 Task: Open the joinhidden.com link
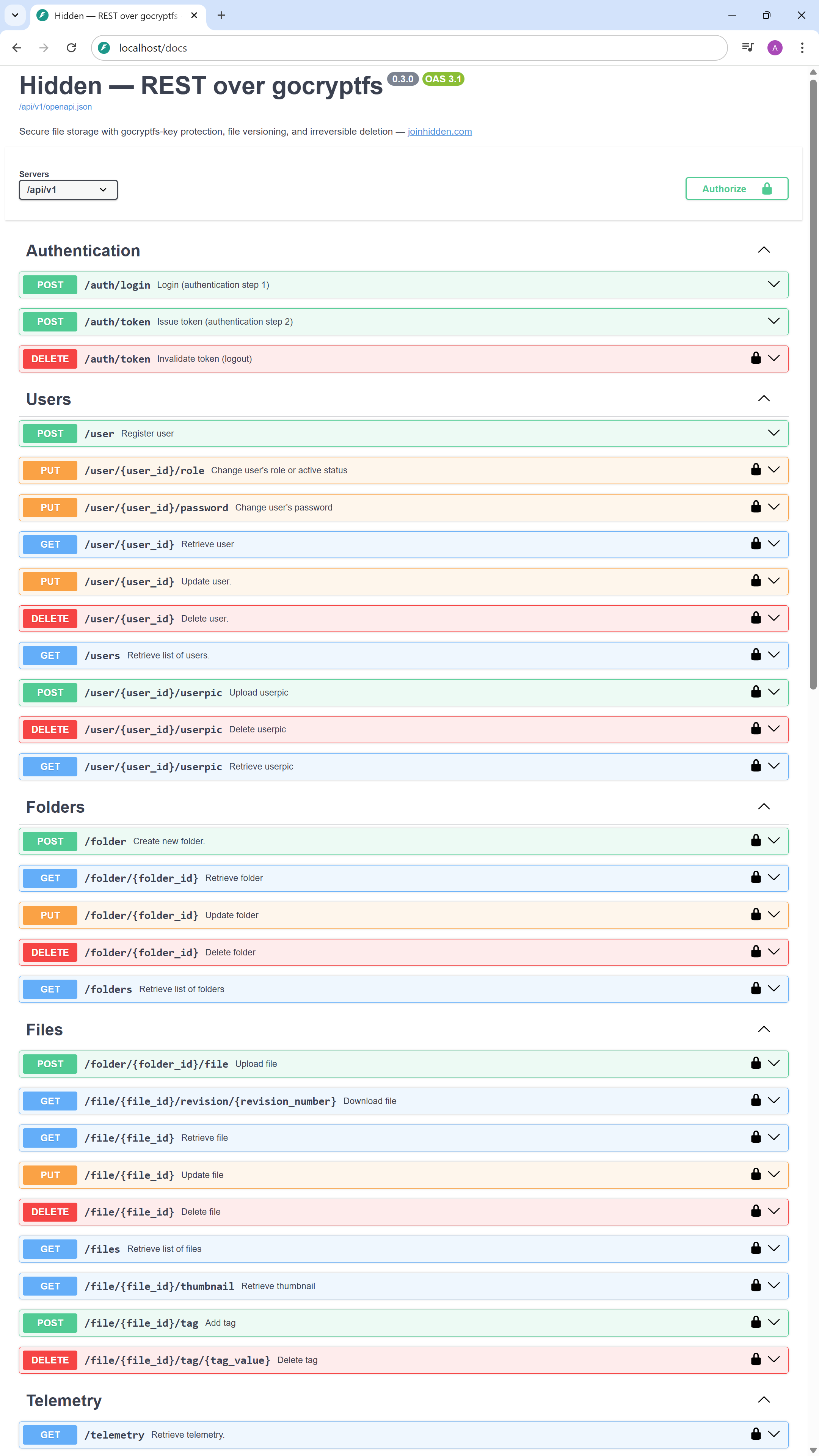click(x=439, y=132)
